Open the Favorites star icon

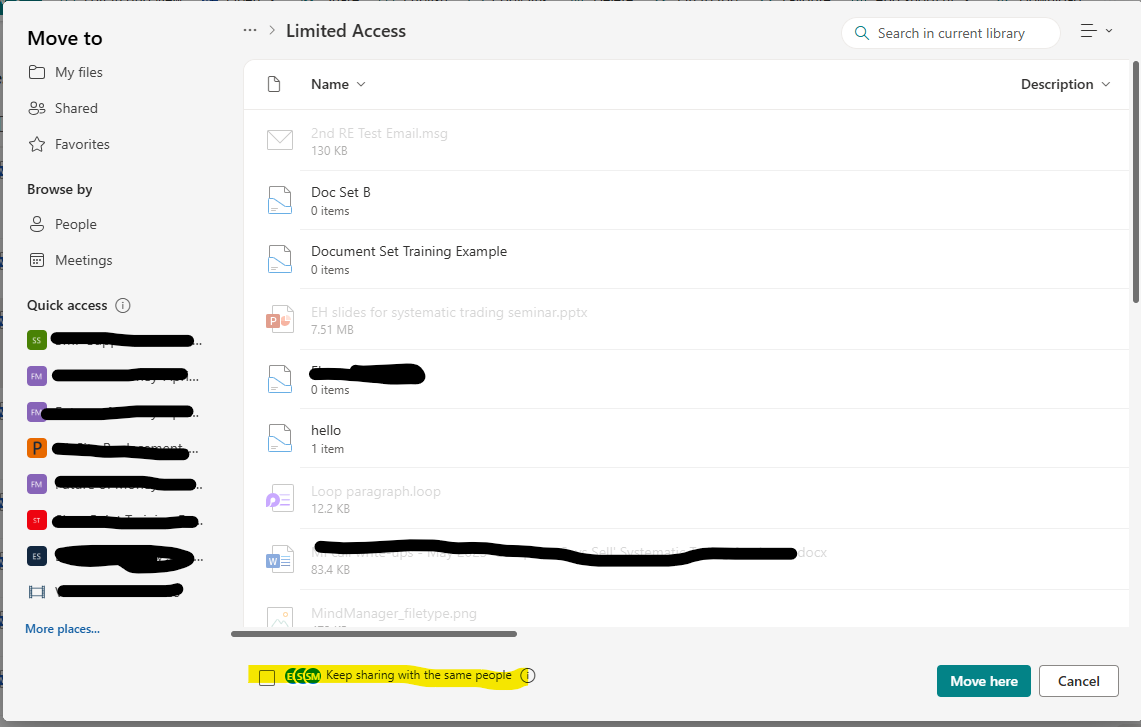(37, 144)
